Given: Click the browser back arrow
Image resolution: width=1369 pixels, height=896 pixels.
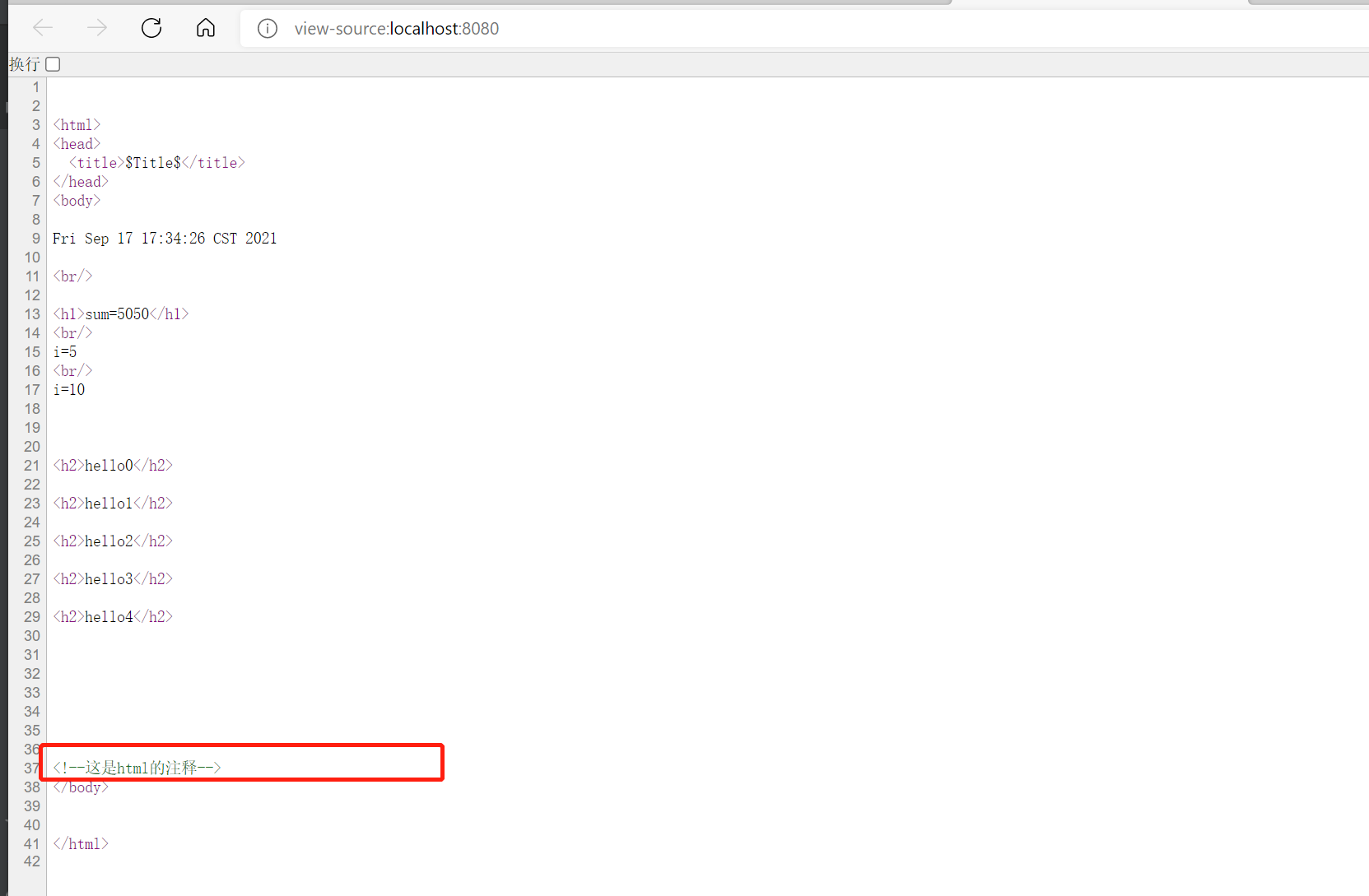Looking at the screenshot, I should (43, 28).
